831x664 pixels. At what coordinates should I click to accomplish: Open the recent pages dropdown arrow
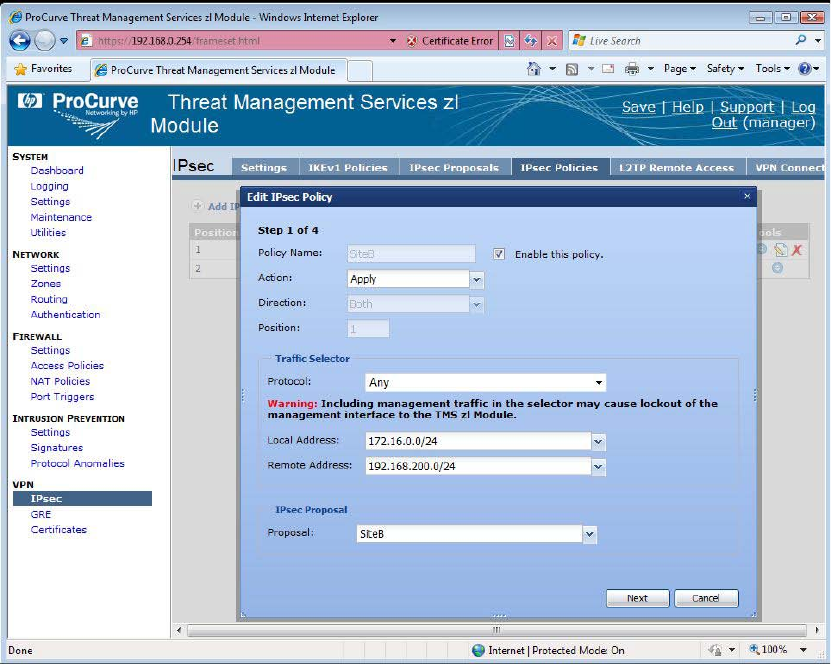pos(64,41)
